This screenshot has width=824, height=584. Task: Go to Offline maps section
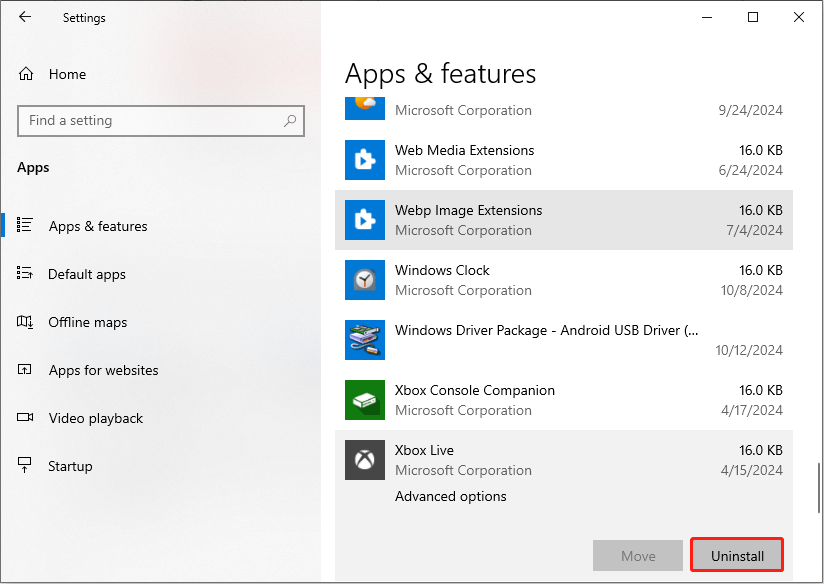tap(88, 322)
